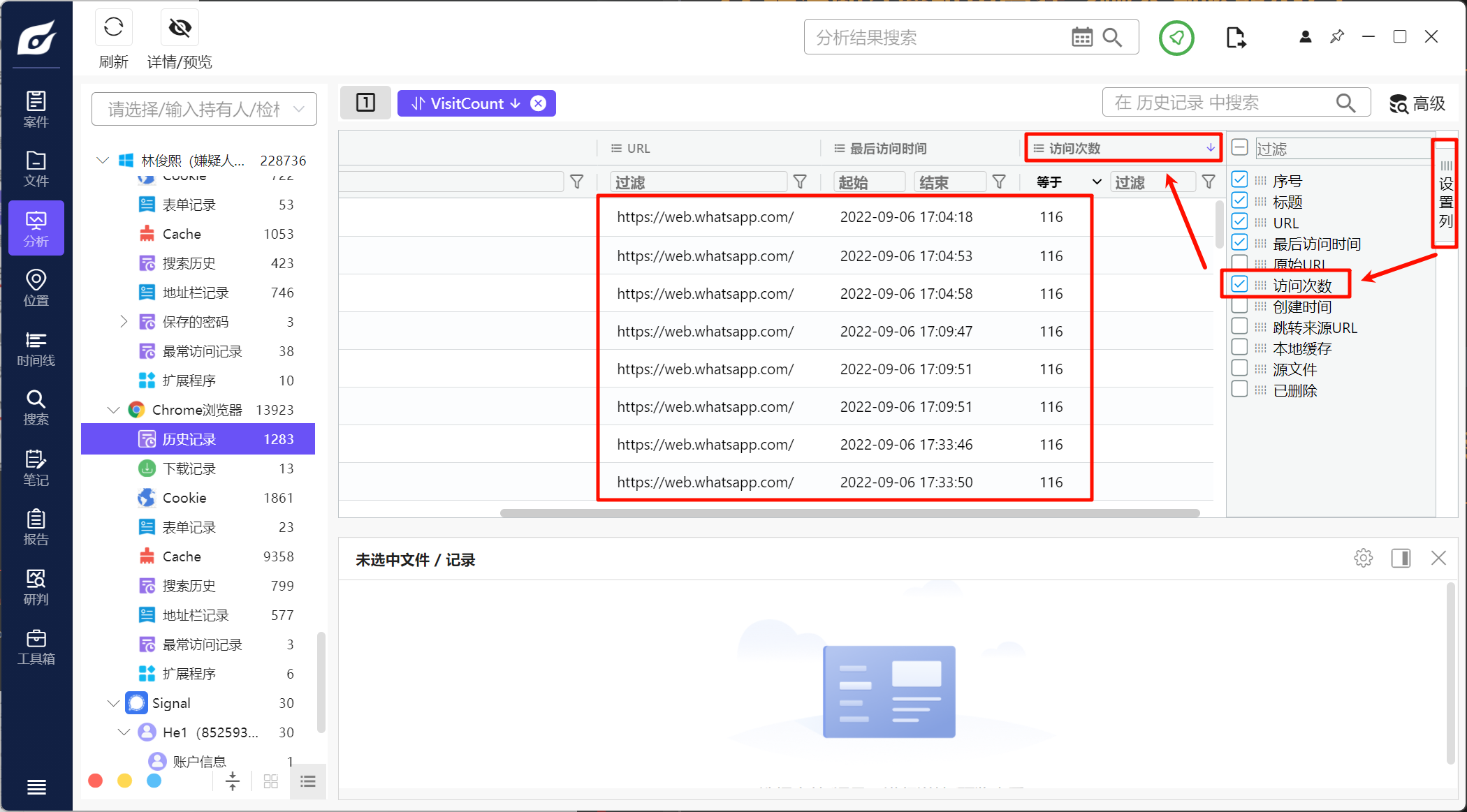
Task: Expand the 保存的密码 tree item
Action: click(x=124, y=321)
